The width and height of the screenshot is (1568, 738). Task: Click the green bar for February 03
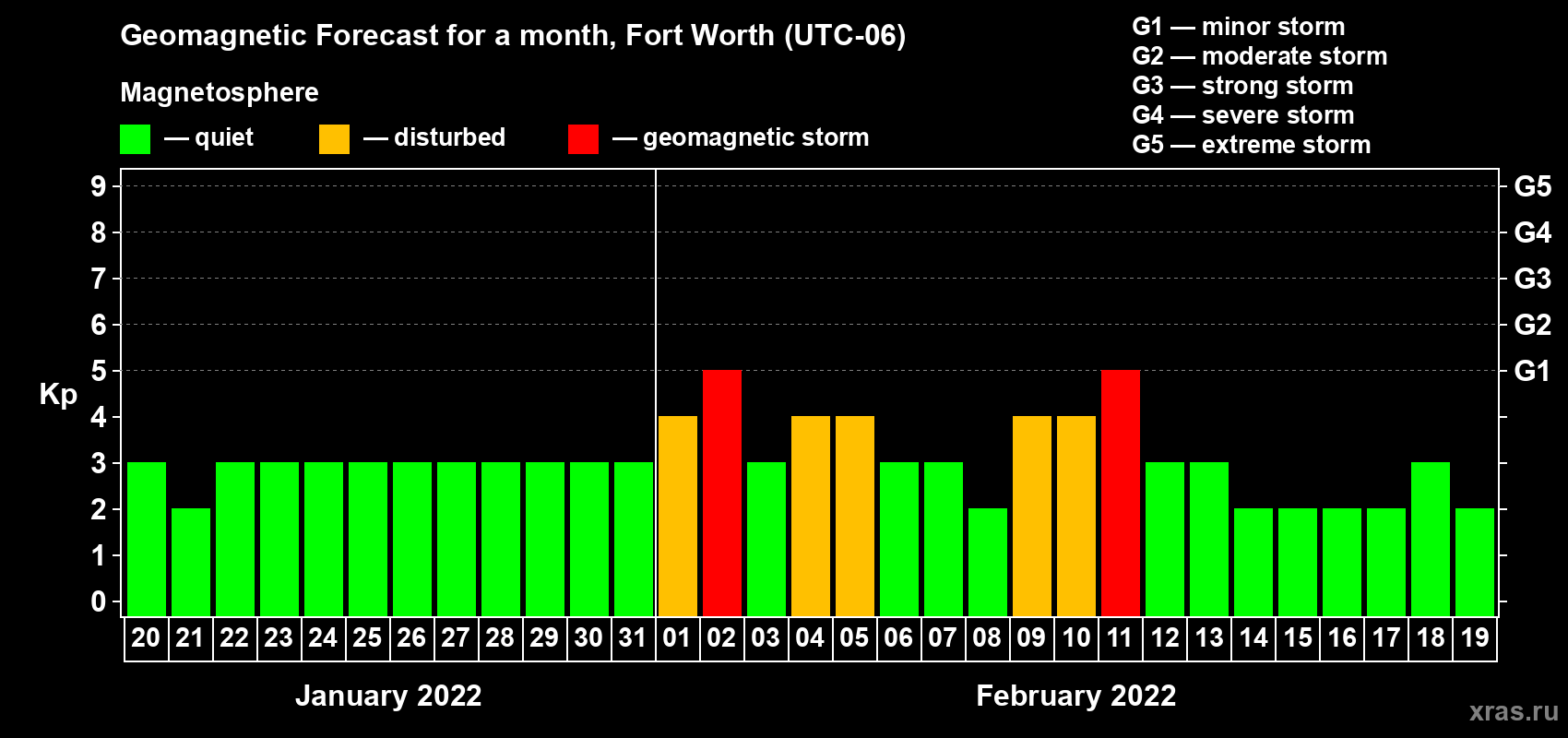pos(766,539)
